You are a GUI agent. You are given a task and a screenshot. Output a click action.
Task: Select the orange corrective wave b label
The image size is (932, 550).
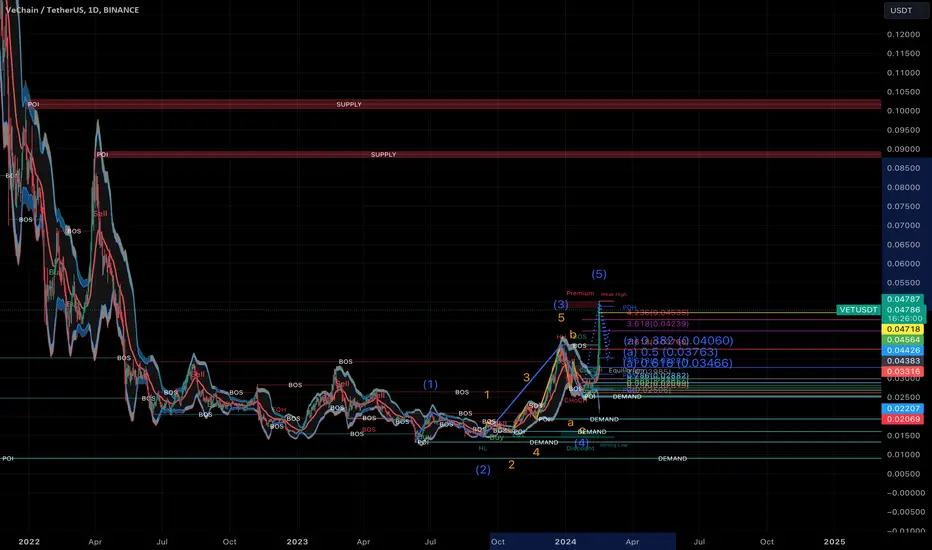[572, 335]
